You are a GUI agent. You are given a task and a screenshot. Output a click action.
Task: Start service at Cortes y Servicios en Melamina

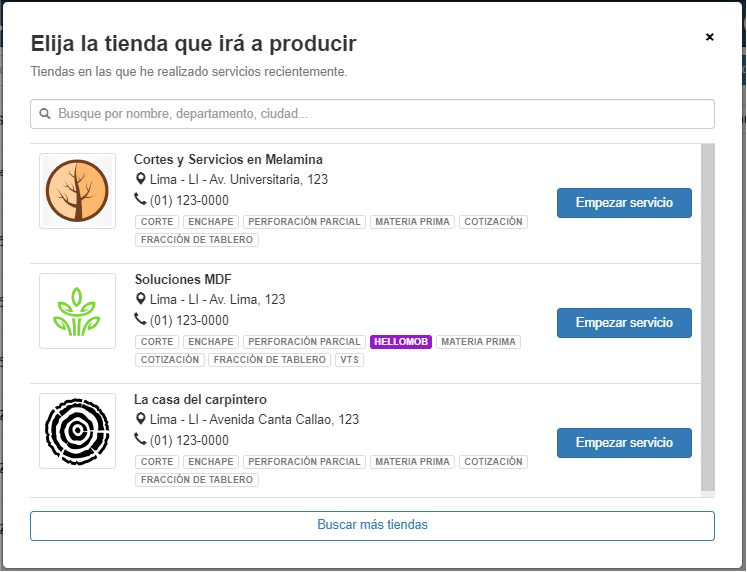624,203
